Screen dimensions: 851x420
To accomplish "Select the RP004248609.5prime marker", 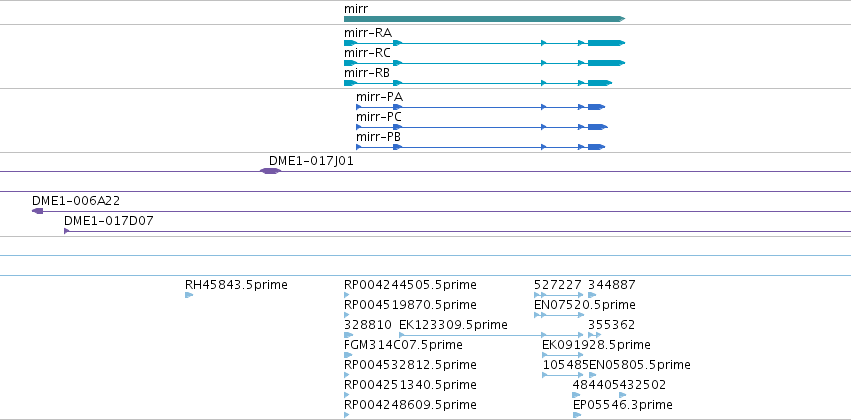I will (x=346, y=415).
